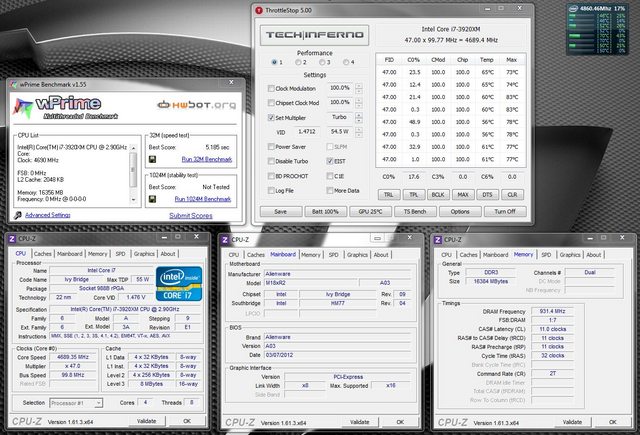
Task: Select Performance profile 4 in ThrottleStop
Action: (x=347, y=62)
